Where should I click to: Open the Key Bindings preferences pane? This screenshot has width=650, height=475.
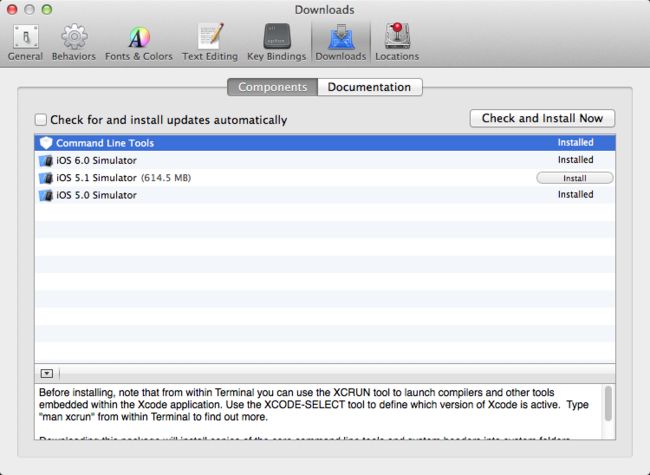pos(276,42)
